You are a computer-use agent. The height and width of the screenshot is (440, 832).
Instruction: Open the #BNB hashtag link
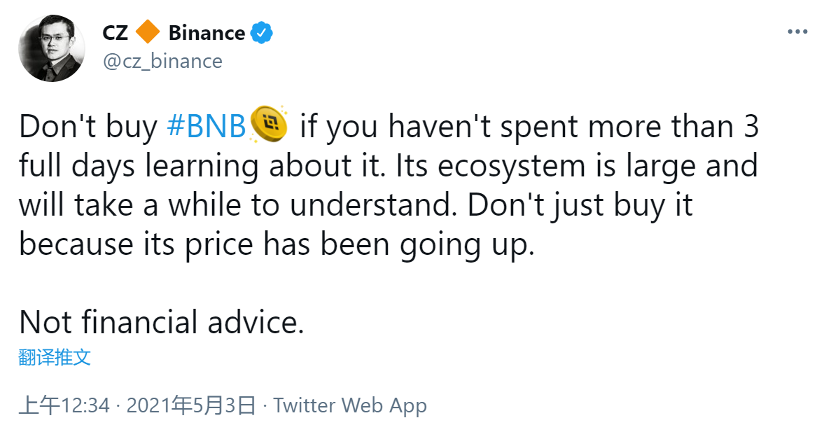click(204, 125)
